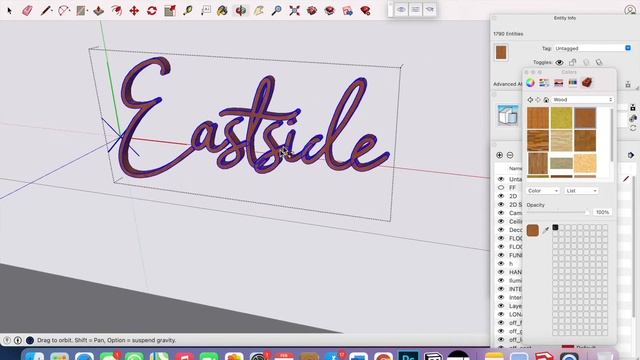Select the red Move tool
The width and height of the screenshot is (640, 360).
tap(134, 11)
